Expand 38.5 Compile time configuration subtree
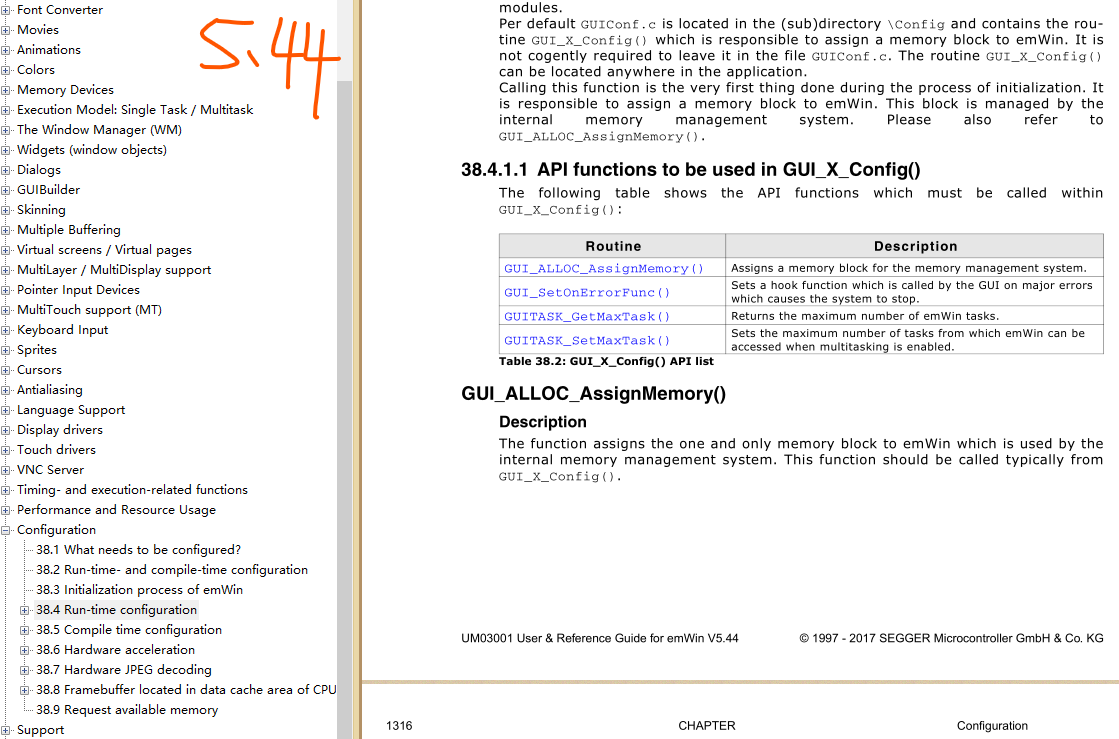1119x739 pixels. pos(25,630)
